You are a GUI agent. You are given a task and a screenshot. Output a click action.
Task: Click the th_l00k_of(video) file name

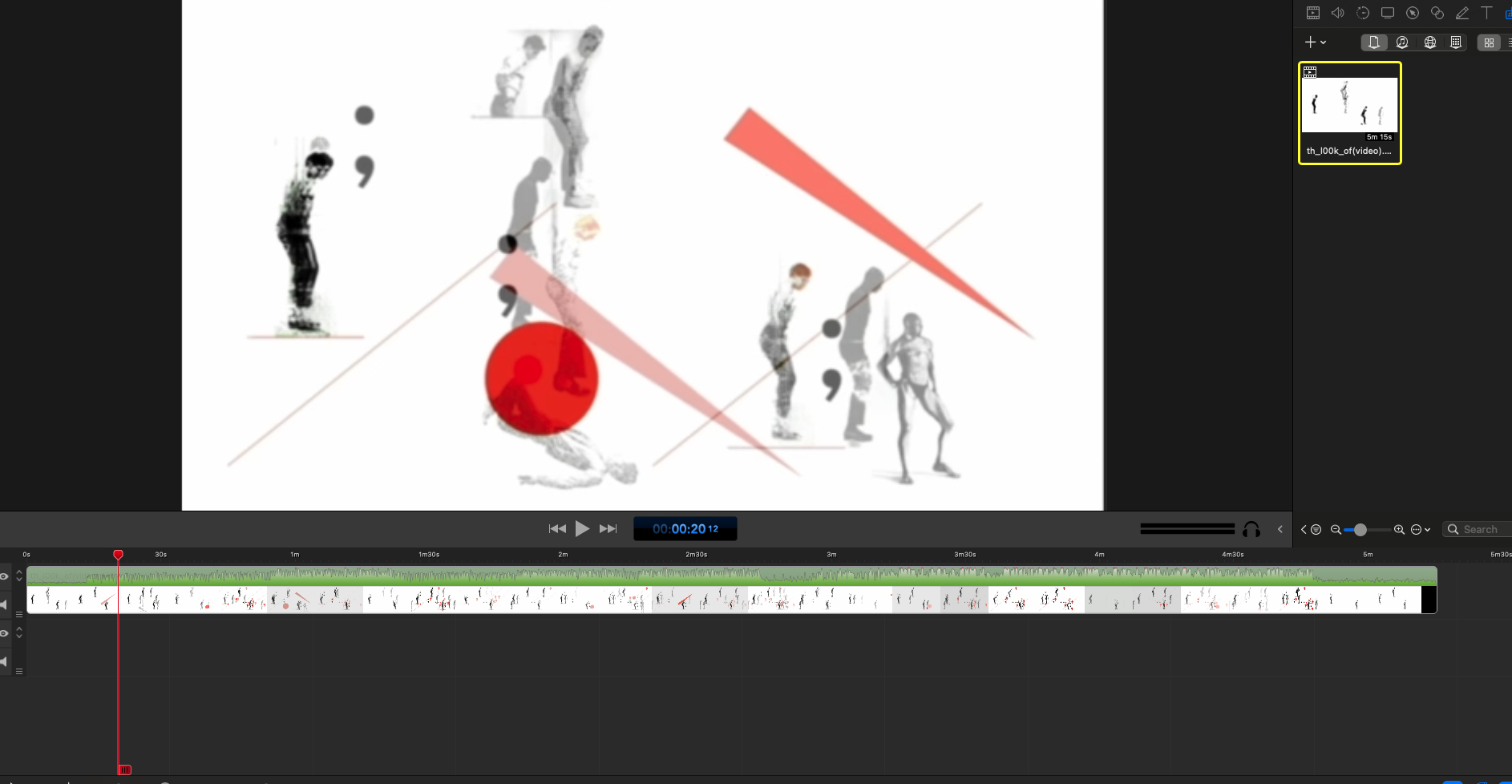[1349, 151]
